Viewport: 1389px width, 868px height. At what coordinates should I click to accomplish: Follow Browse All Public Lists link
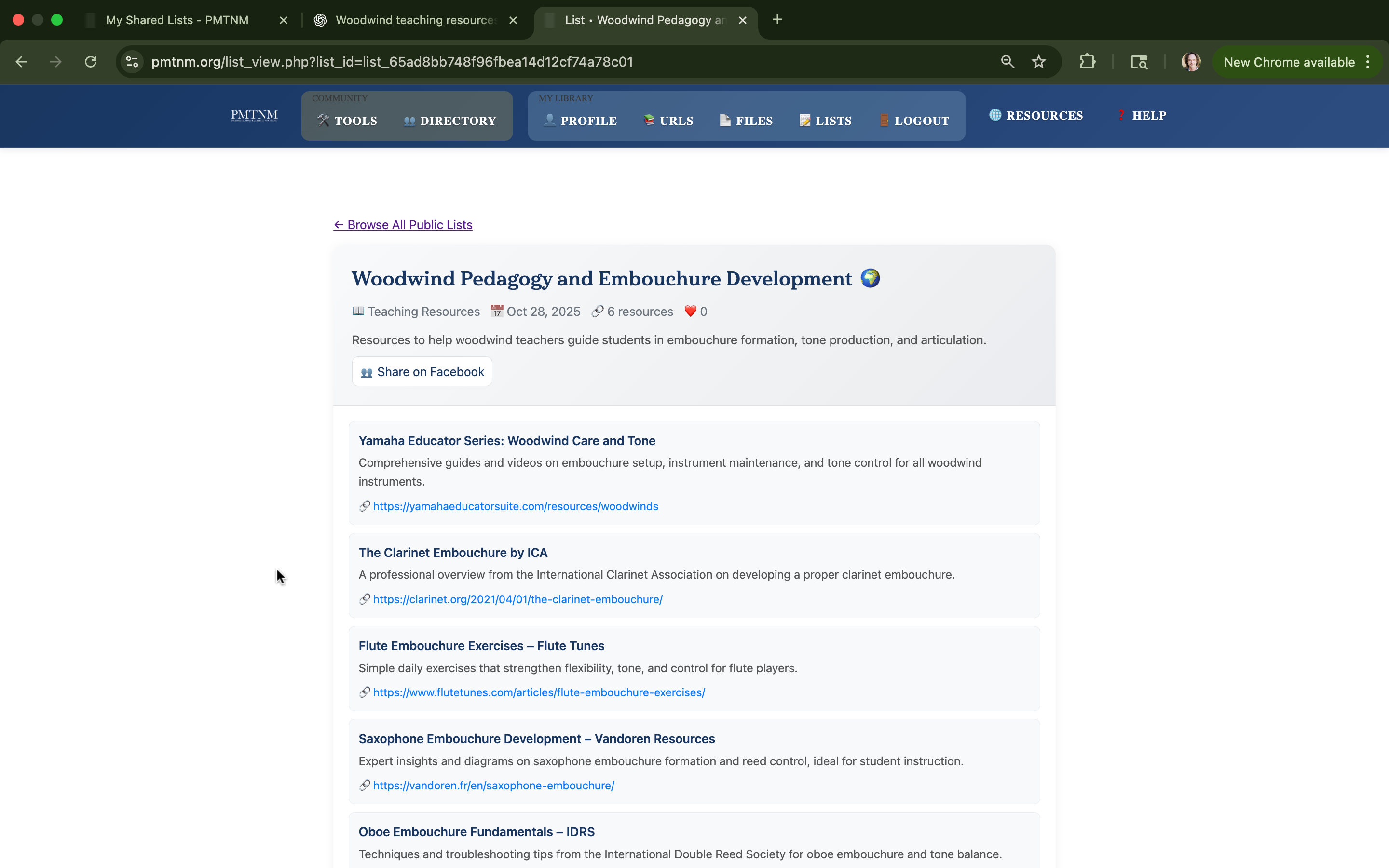pos(403,225)
